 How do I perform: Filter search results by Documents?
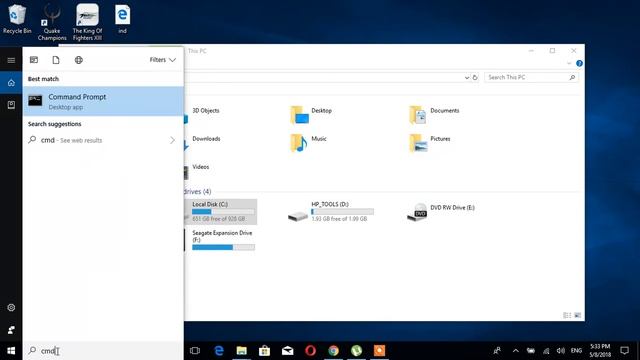56,60
